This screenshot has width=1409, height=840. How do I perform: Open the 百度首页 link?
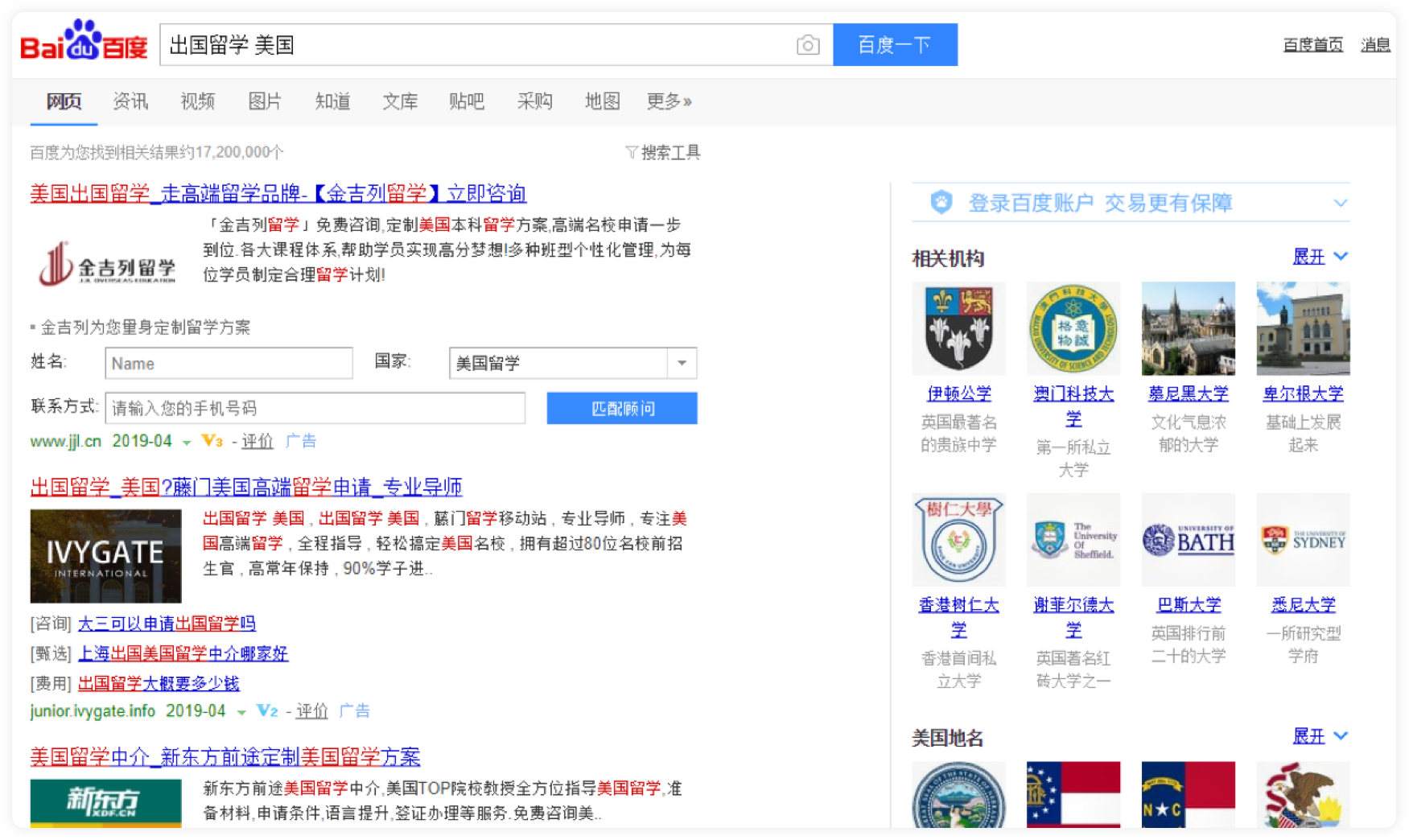point(1312,45)
